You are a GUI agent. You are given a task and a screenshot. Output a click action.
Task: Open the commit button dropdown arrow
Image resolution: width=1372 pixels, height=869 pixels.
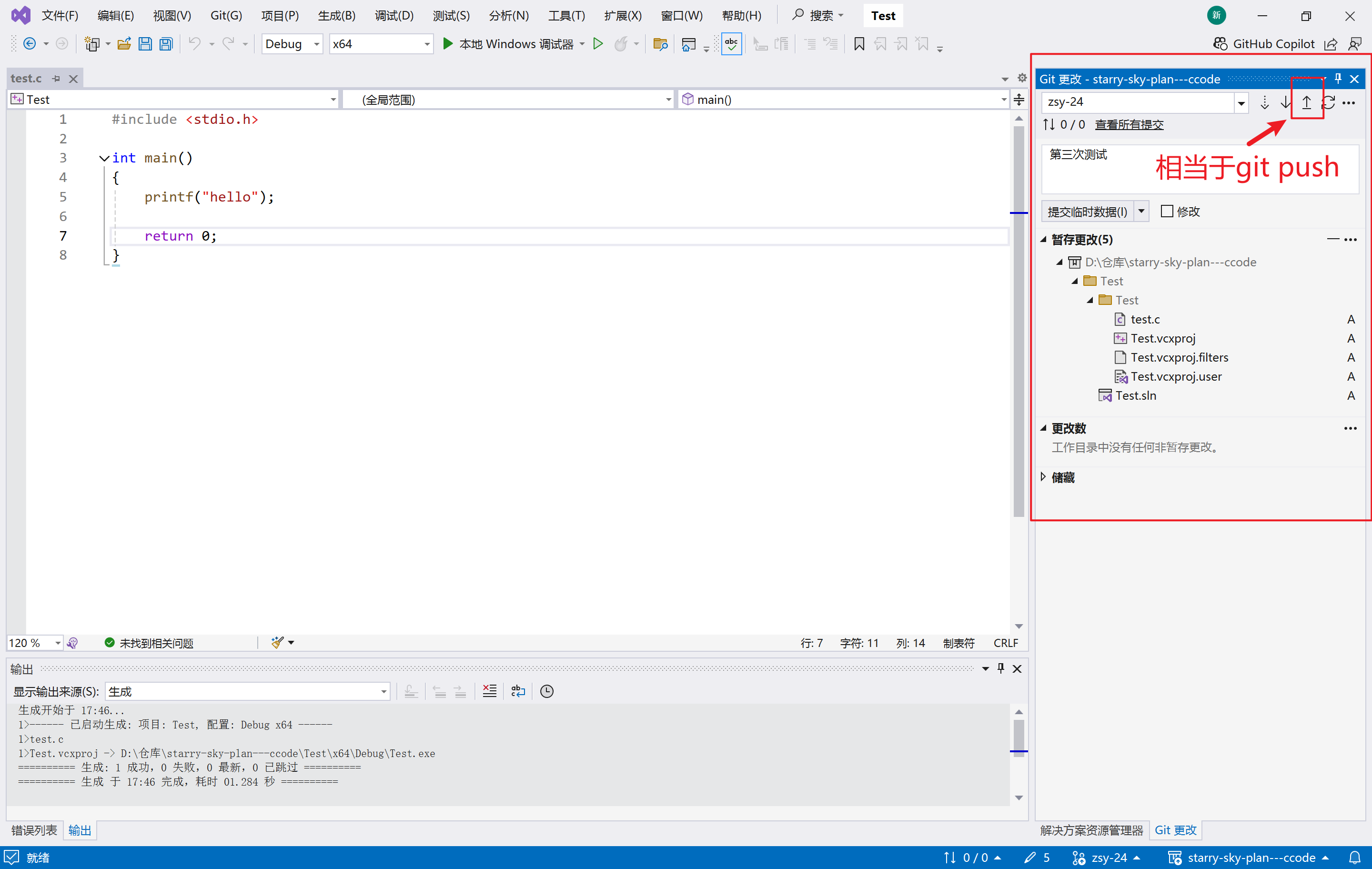coord(1141,212)
